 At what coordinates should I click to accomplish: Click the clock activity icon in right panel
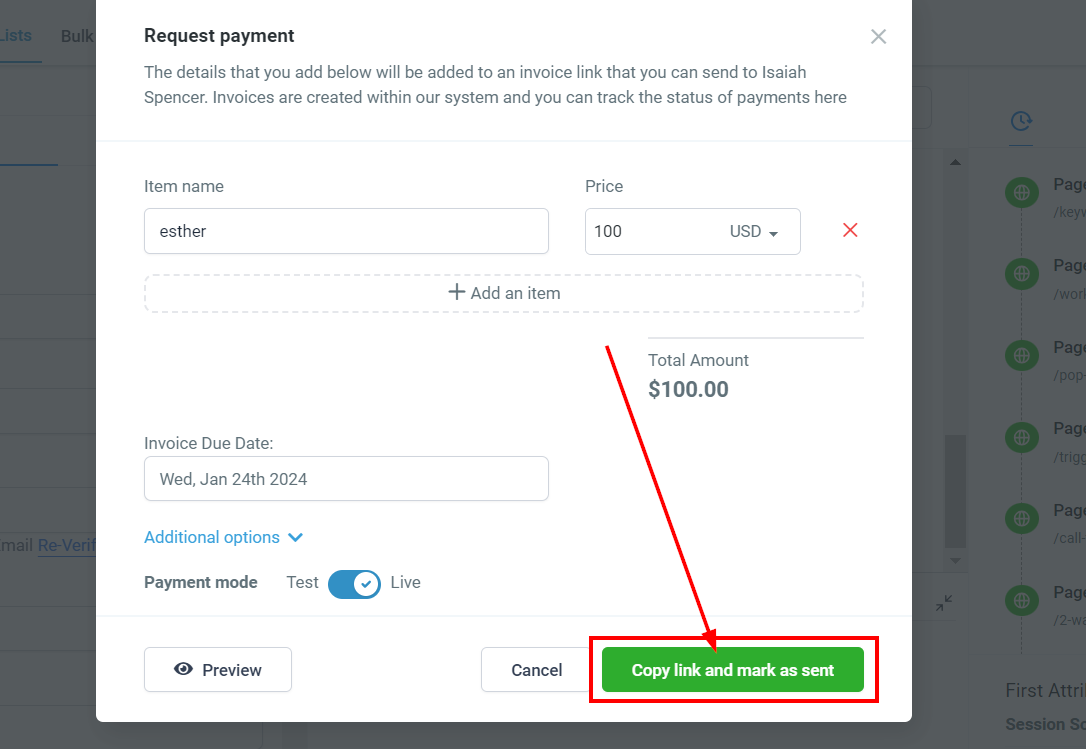point(1021,121)
